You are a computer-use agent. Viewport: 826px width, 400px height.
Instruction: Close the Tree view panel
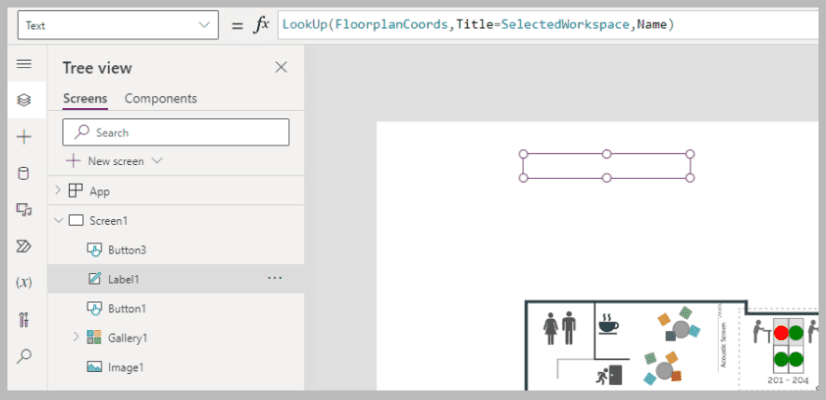tap(281, 67)
